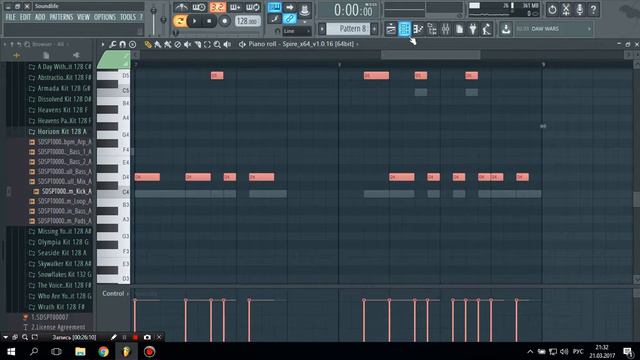Expand the Olympia Kit 128 G folder
This screenshot has width=640, height=360.
pyautogui.click(x=59, y=242)
